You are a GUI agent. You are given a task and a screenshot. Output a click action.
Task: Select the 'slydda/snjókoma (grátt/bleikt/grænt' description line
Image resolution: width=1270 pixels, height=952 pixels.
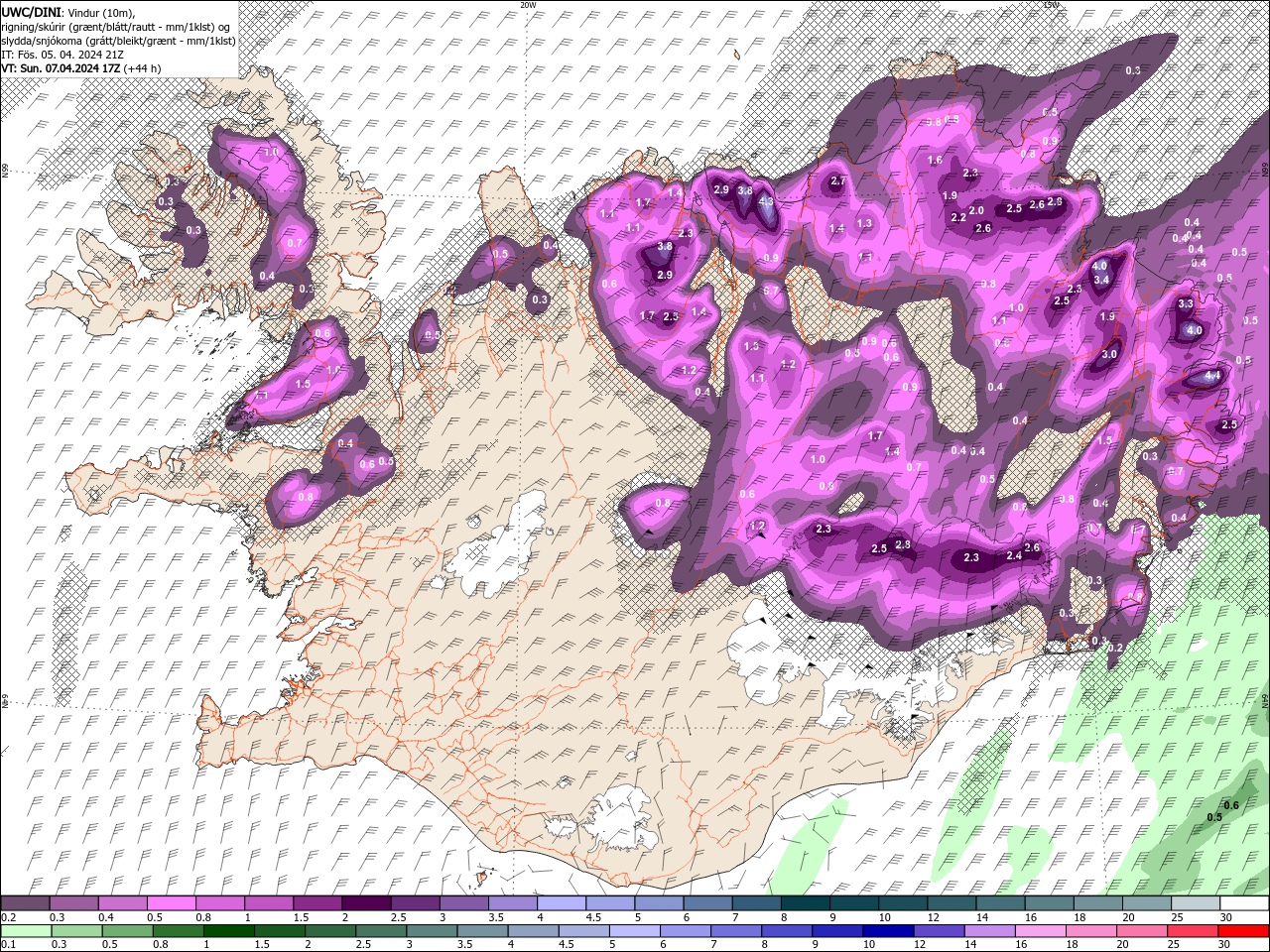(118, 41)
